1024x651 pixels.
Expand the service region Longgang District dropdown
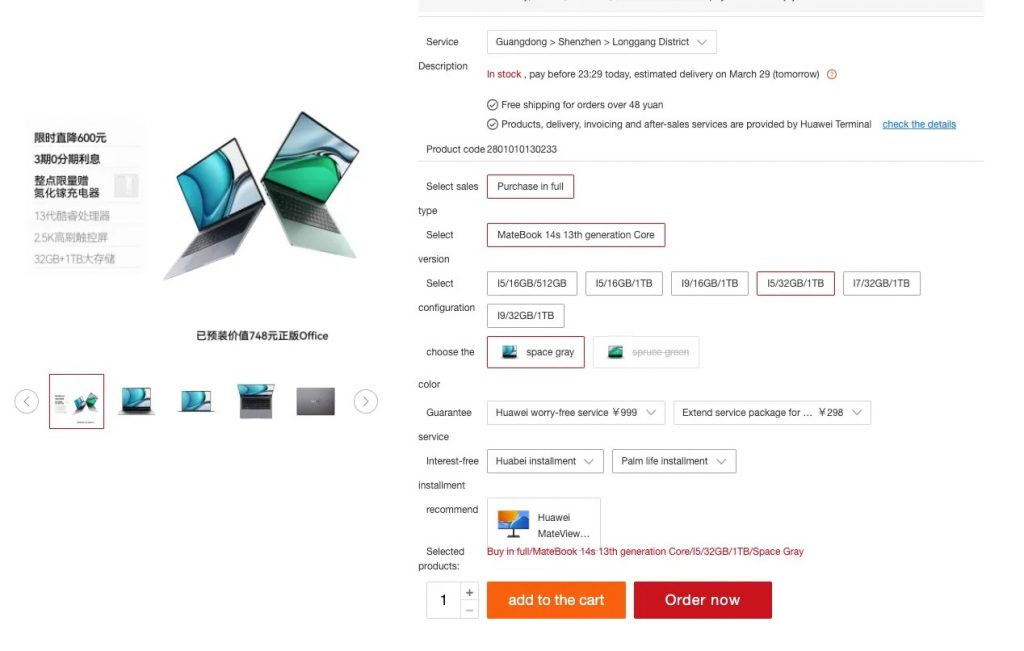click(x=601, y=42)
